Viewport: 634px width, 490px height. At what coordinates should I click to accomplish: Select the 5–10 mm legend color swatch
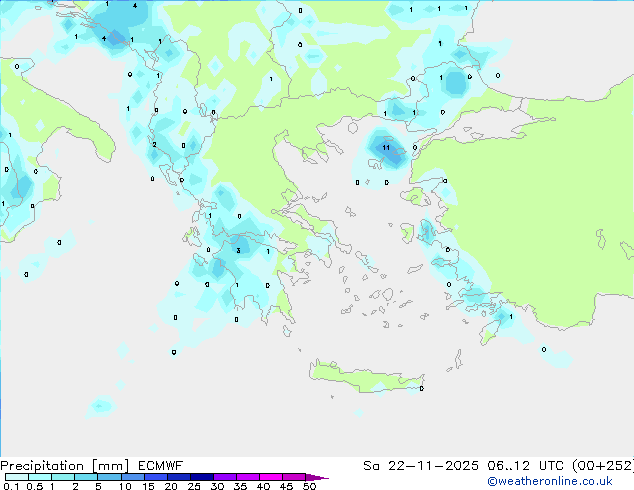[x=109, y=477]
